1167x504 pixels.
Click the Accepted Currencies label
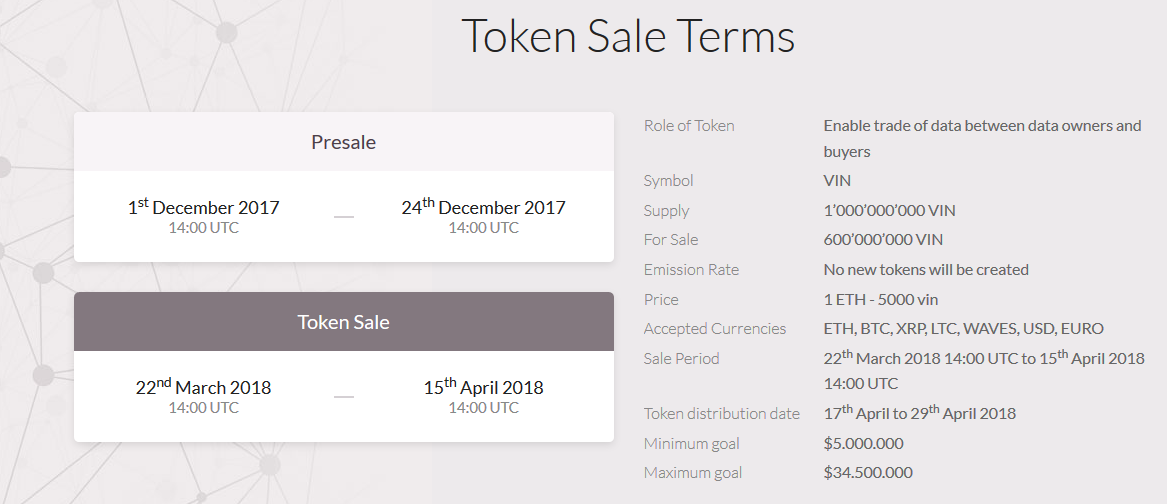click(x=714, y=328)
